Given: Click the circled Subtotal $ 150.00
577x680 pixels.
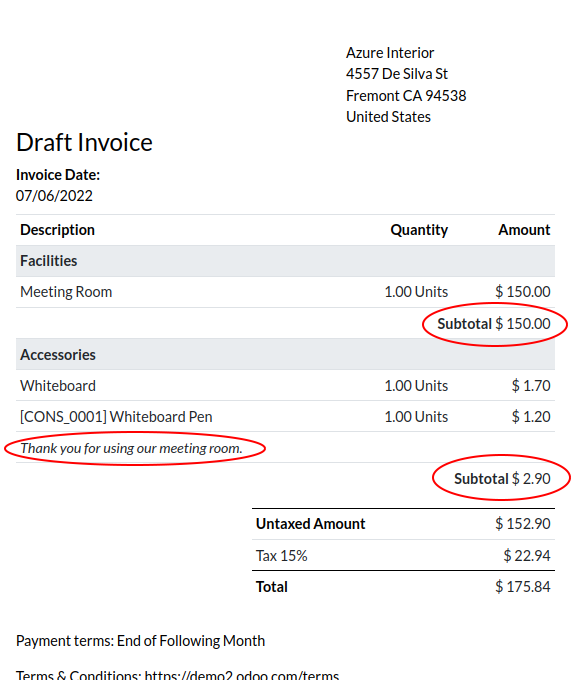Looking at the screenshot, I should pyautogui.click(x=494, y=324).
